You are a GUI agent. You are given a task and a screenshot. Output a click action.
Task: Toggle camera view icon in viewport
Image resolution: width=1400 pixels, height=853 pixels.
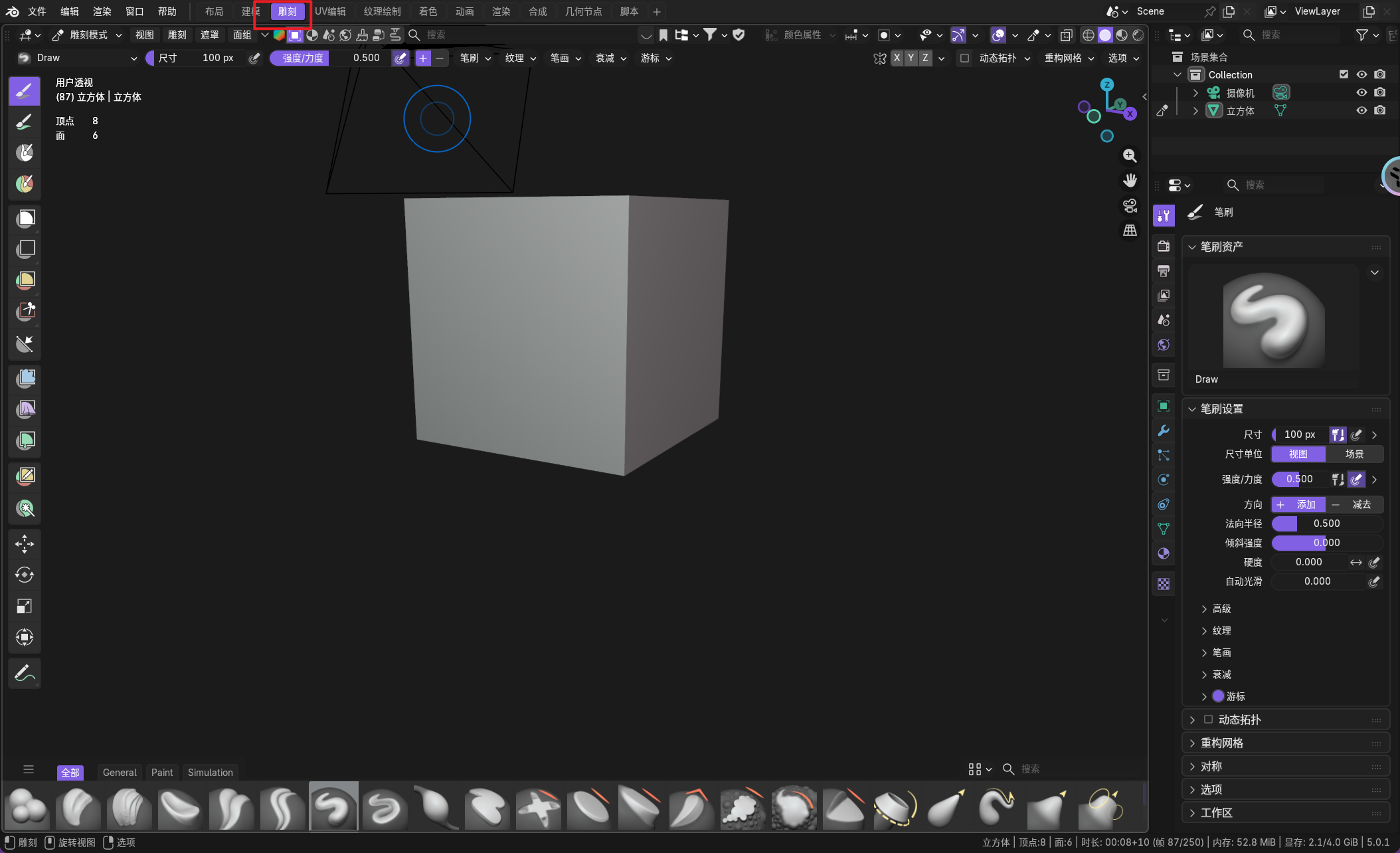1130,205
